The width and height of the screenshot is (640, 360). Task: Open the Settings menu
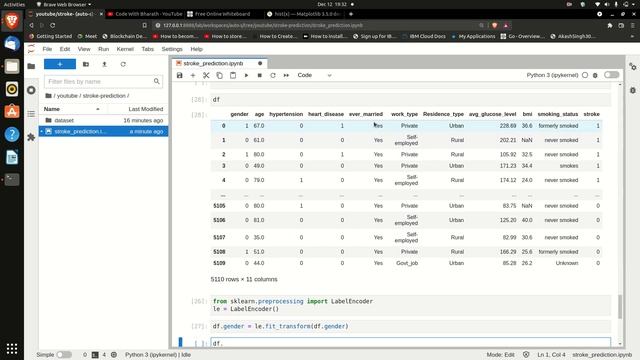[172, 49]
